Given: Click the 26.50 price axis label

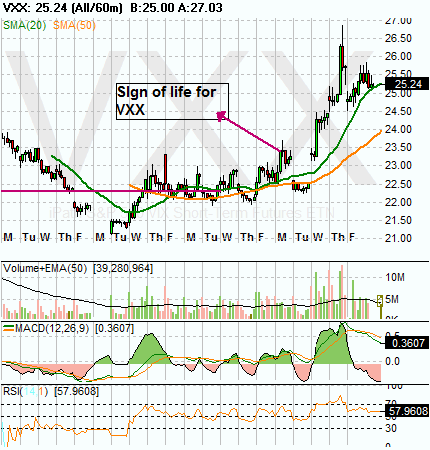Looking at the screenshot, I should [x=398, y=38].
